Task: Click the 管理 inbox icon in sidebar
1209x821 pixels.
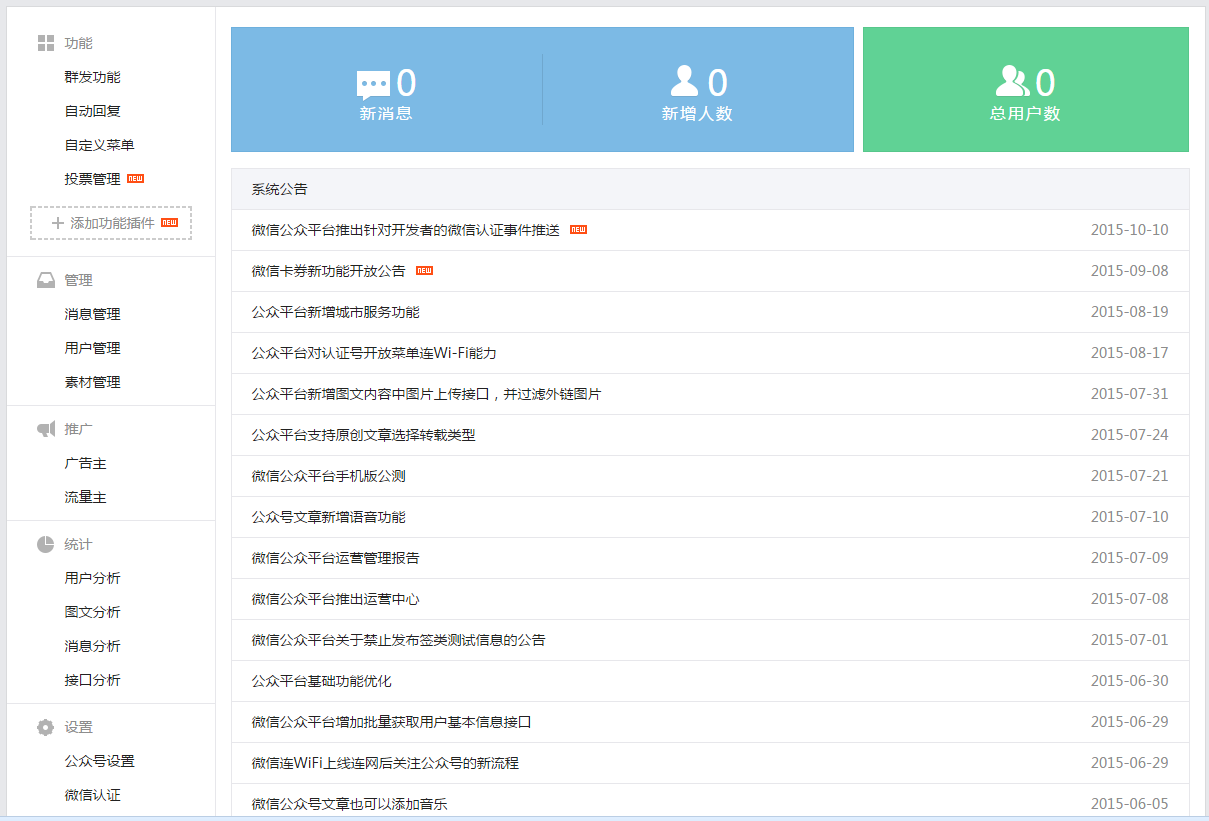Action: (45, 280)
